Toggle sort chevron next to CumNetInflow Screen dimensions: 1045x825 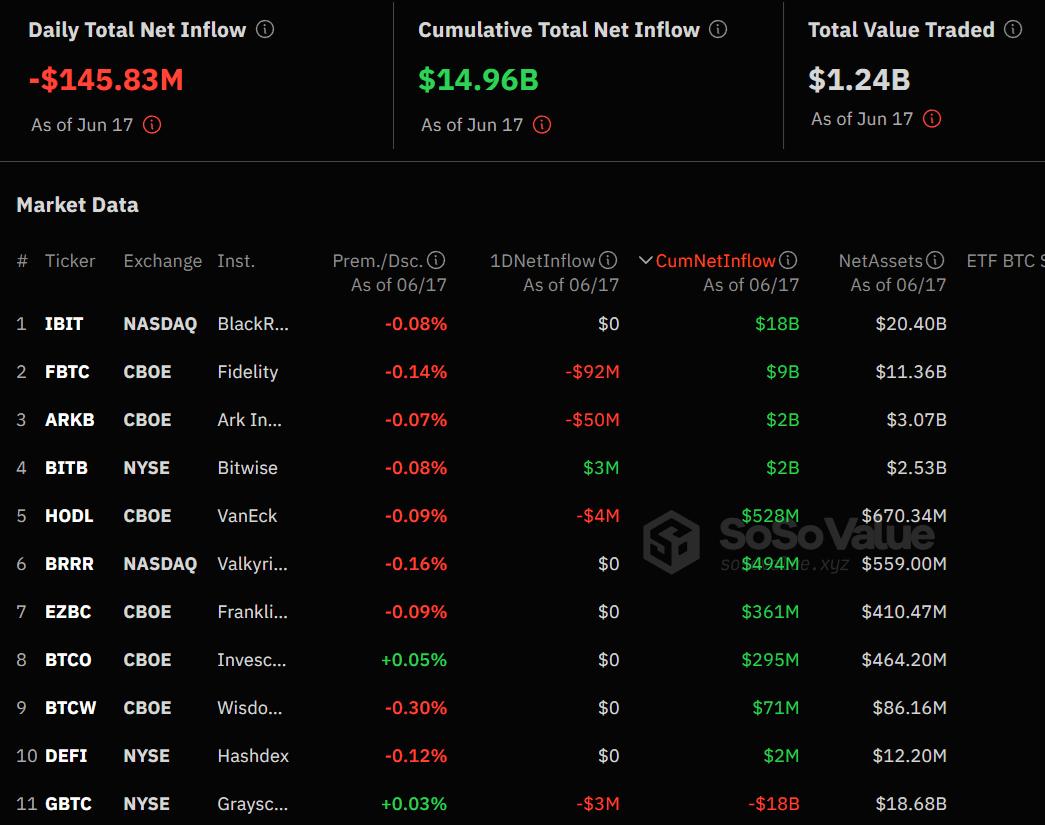(645, 260)
